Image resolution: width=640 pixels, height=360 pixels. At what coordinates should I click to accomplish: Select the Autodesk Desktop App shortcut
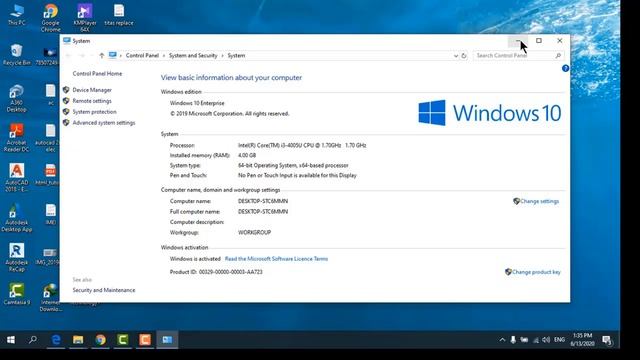16,218
